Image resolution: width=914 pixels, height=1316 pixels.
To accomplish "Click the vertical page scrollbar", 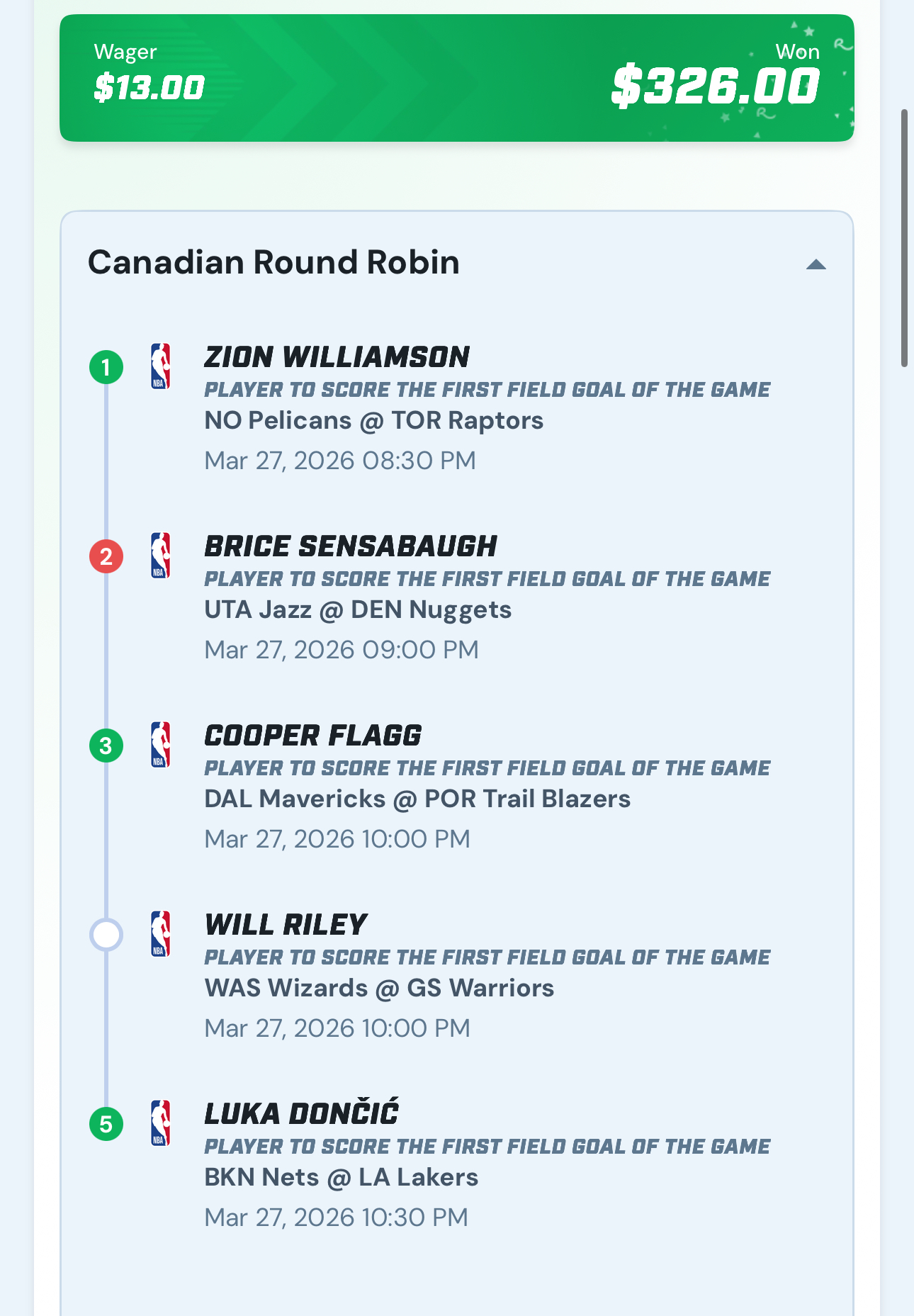I will (x=904, y=238).
